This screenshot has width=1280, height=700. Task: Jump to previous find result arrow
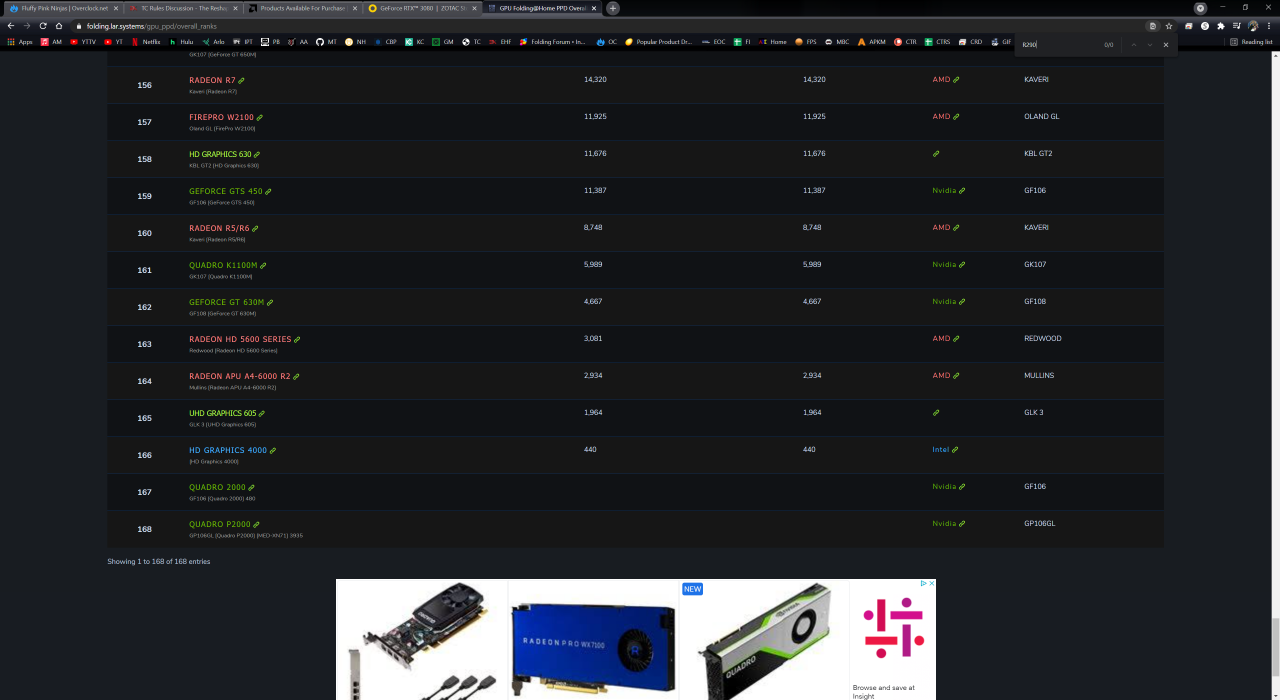click(1133, 45)
